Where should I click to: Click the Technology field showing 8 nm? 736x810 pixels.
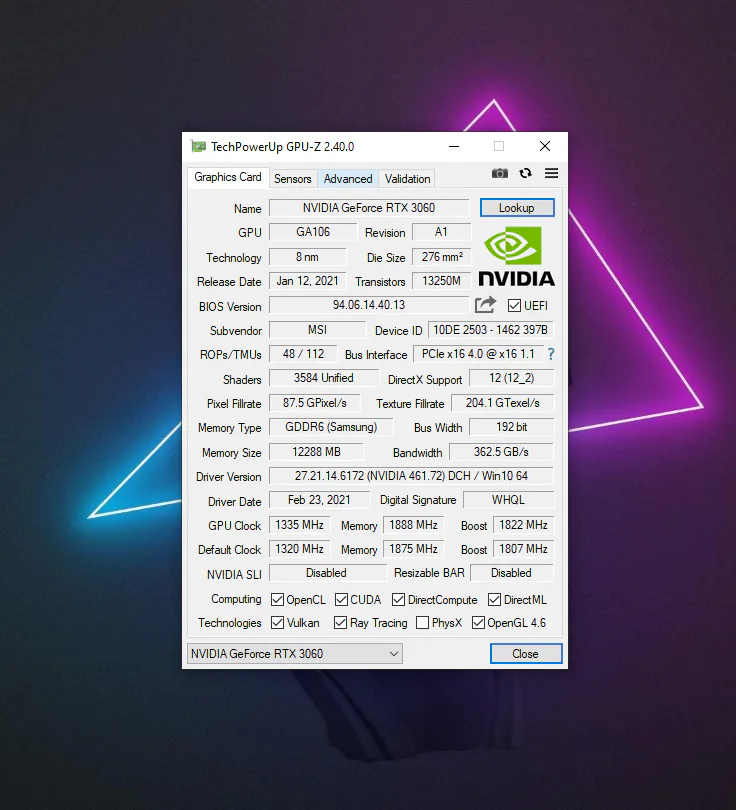click(x=307, y=257)
